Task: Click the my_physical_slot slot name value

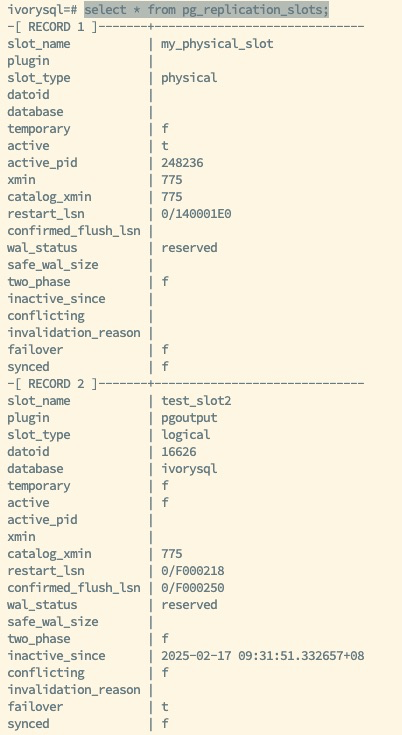Action: 217,44
